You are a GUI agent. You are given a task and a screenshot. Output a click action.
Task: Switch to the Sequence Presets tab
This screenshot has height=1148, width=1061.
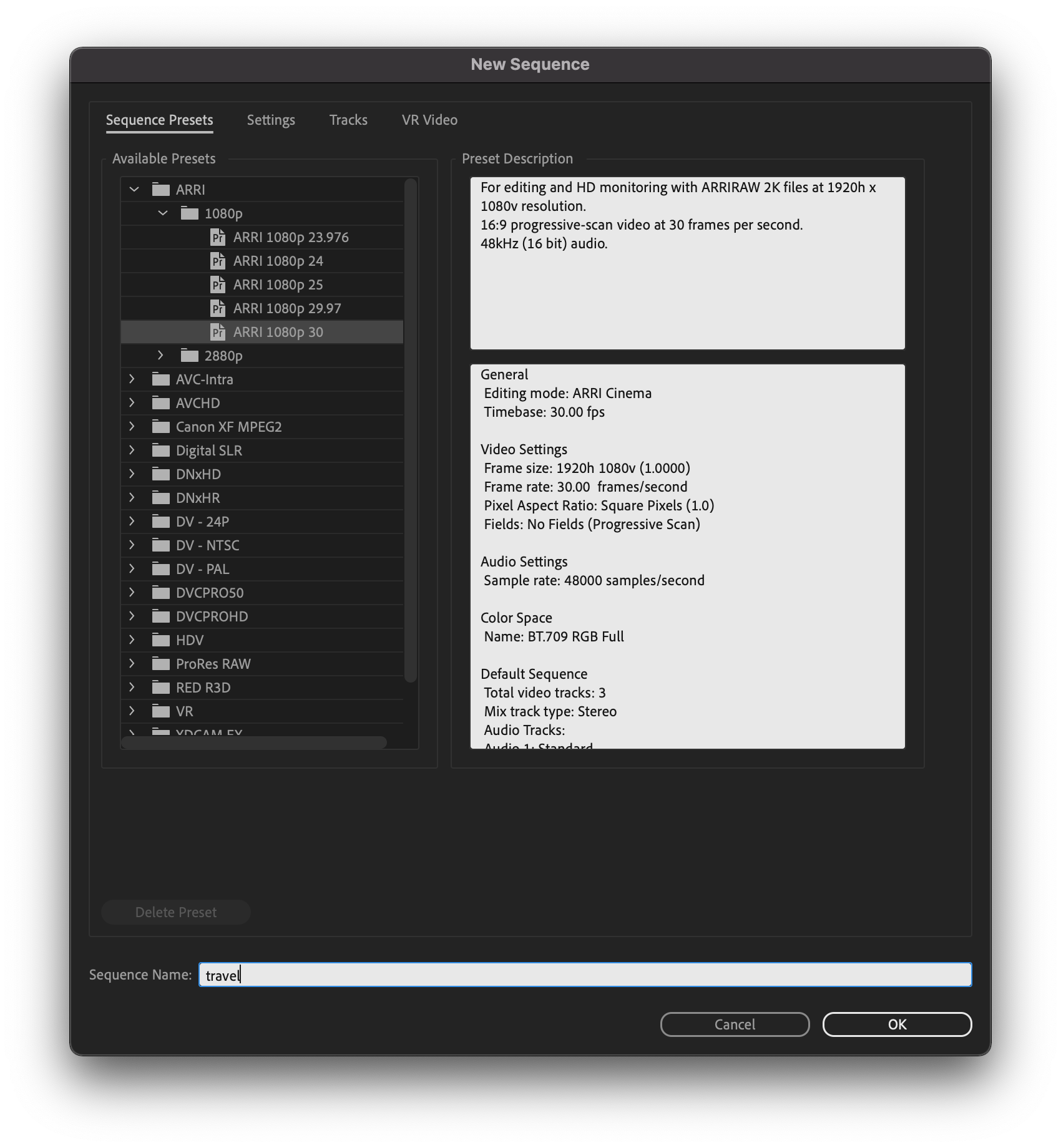160,120
